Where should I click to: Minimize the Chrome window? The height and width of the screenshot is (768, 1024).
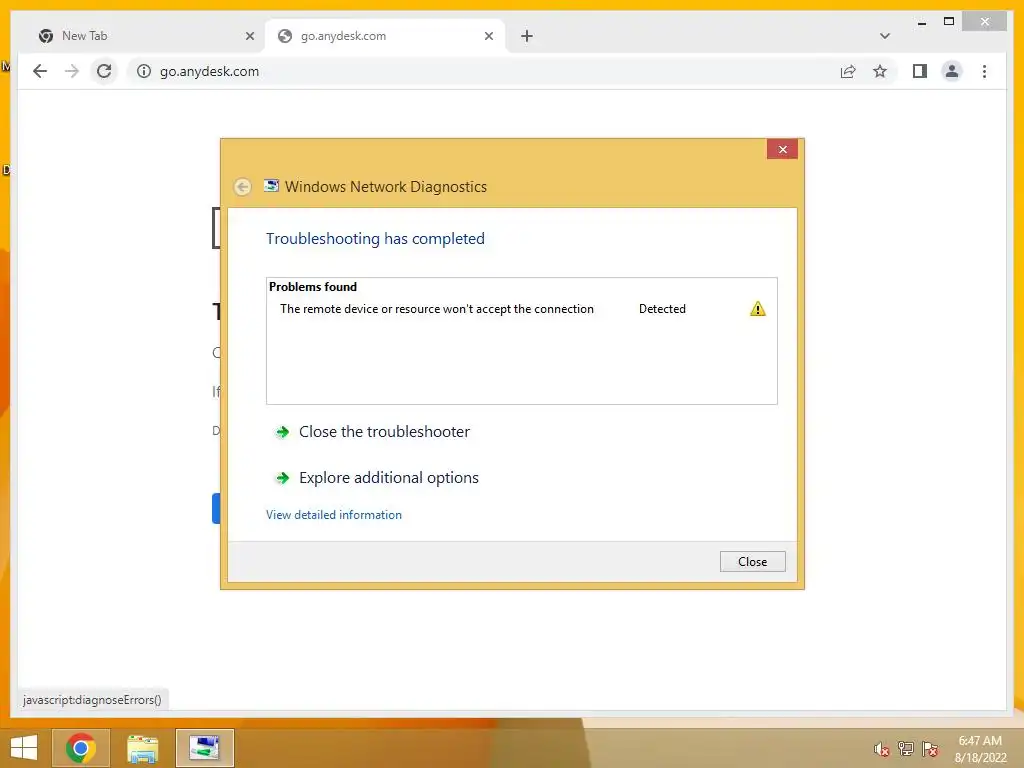pos(921,22)
